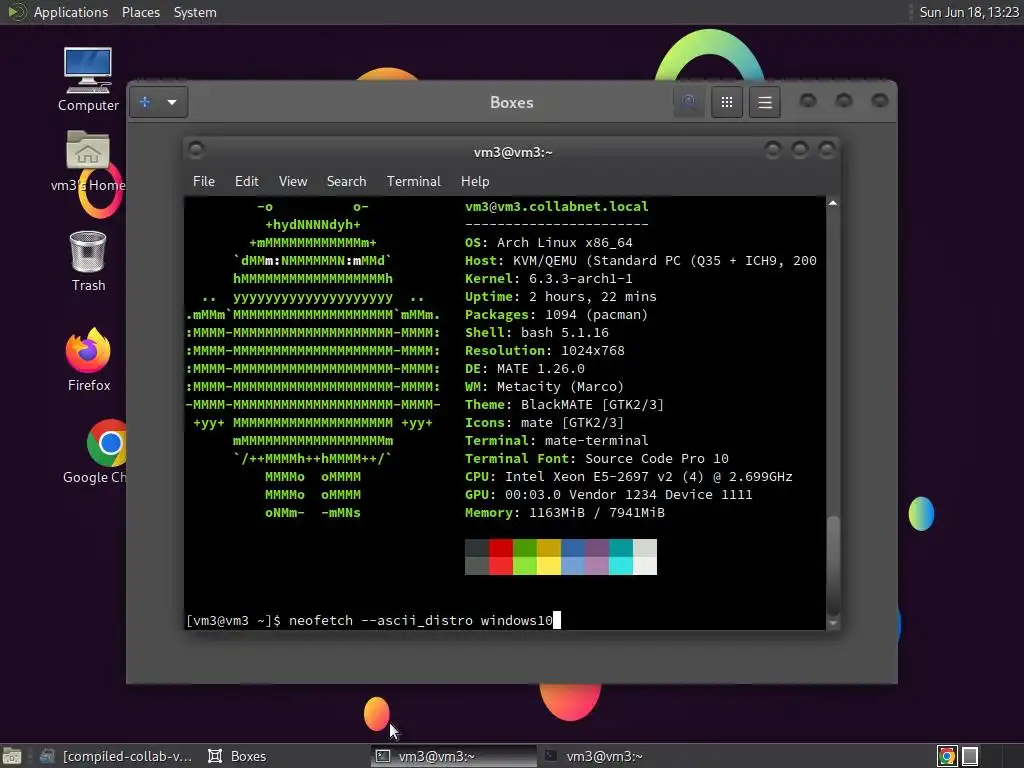The height and width of the screenshot is (768, 1024).
Task: Click the window menu button left of the terminal title
Action: point(196,150)
